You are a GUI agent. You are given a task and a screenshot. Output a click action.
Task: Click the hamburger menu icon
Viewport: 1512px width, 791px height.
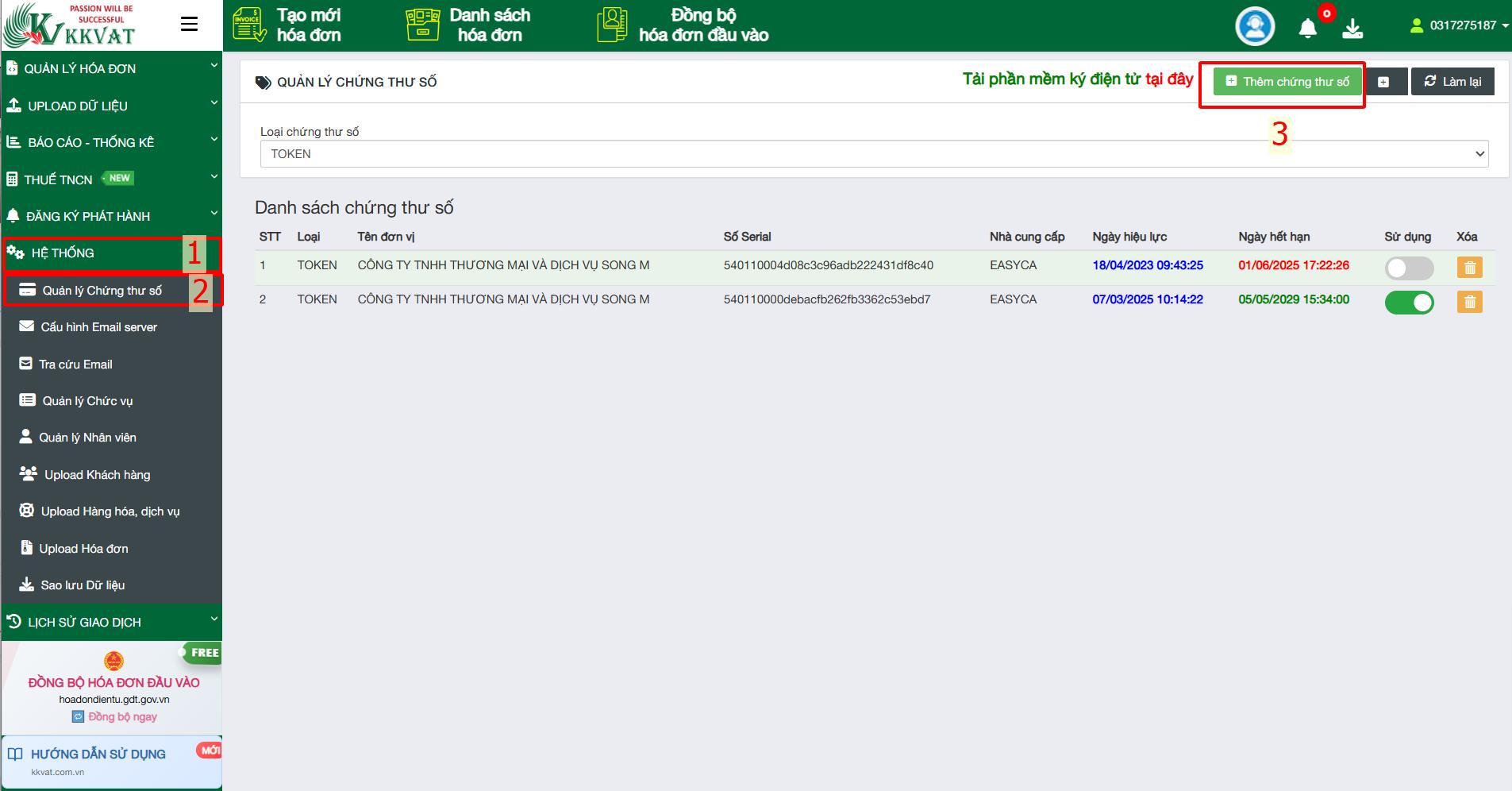point(189,25)
